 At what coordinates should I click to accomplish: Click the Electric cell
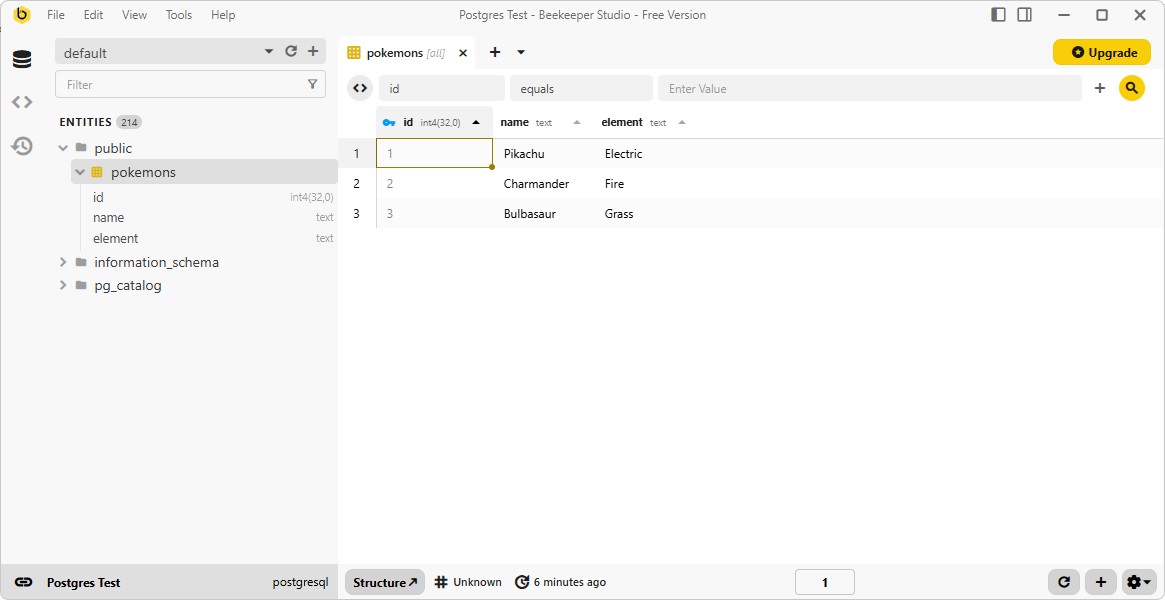point(645,154)
